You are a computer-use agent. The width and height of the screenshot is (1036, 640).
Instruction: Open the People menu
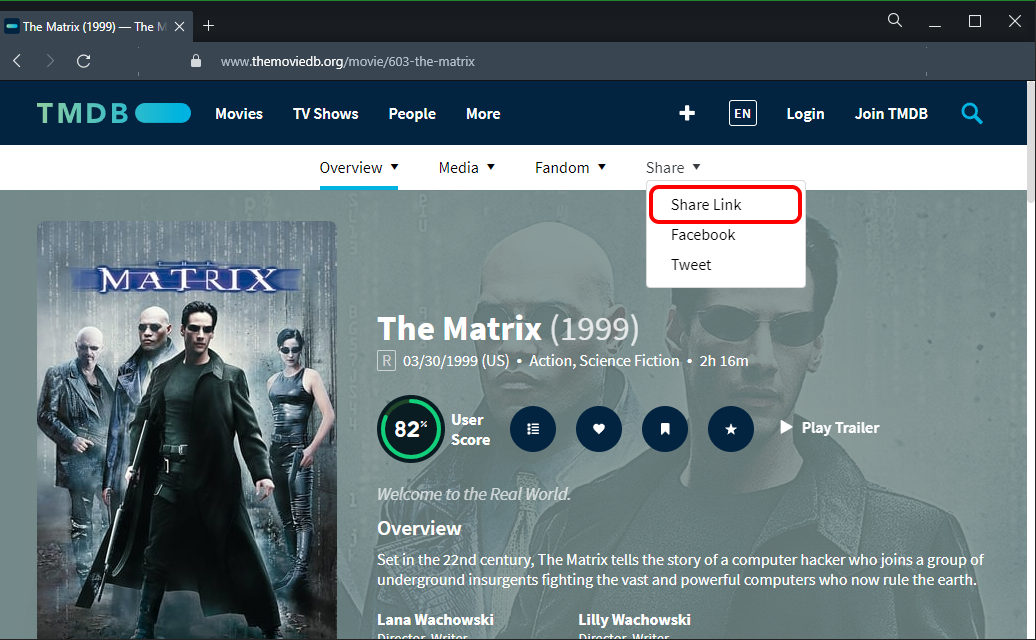(x=412, y=114)
